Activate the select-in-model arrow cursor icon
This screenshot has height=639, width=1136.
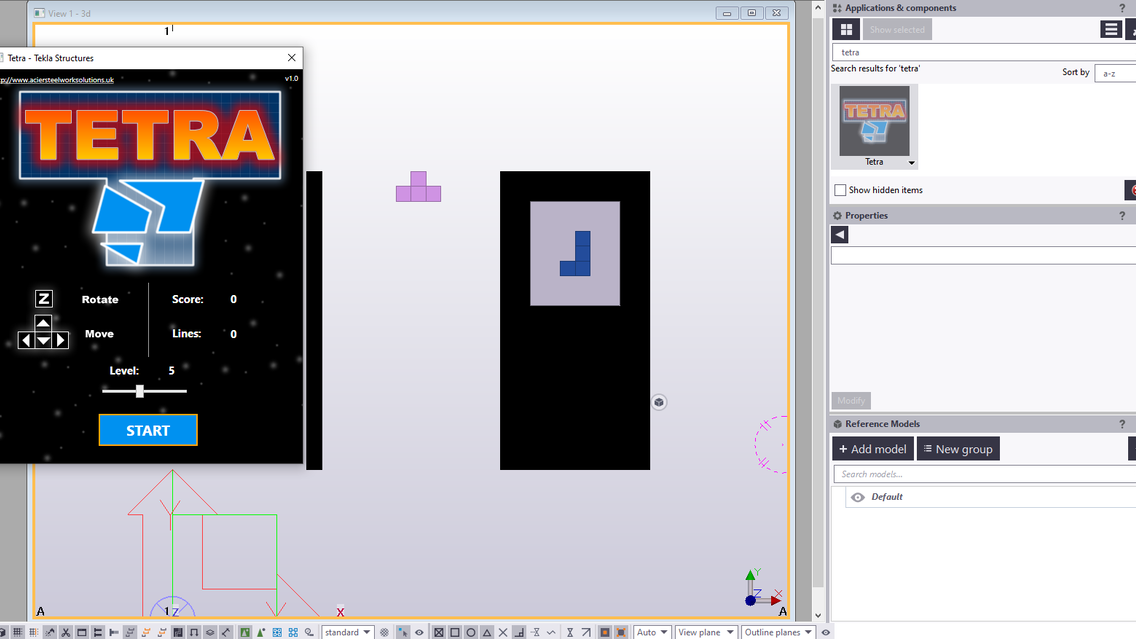[403, 632]
